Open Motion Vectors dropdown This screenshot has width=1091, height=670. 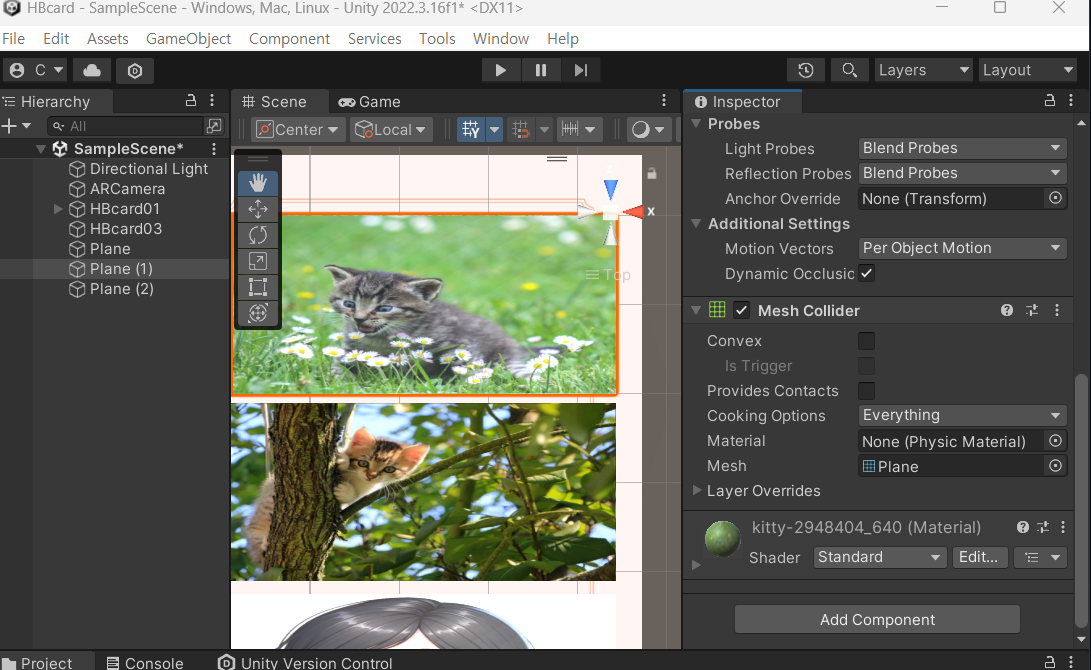tap(962, 248)
